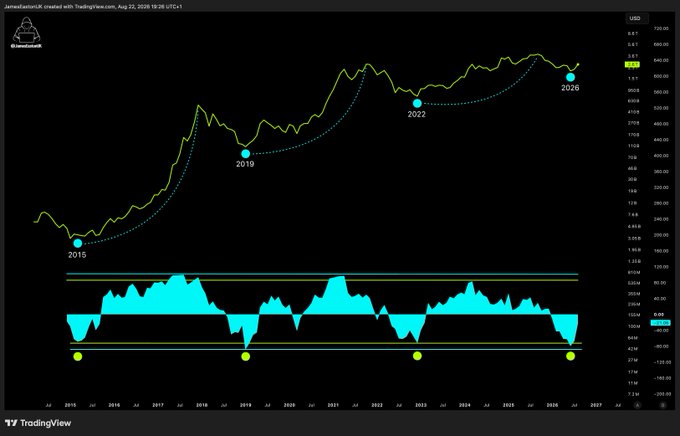The height and width of the screenshot is (436, 680).
Task: Click the green oscillator dot under 2022 low
Action: pos(417,356)
